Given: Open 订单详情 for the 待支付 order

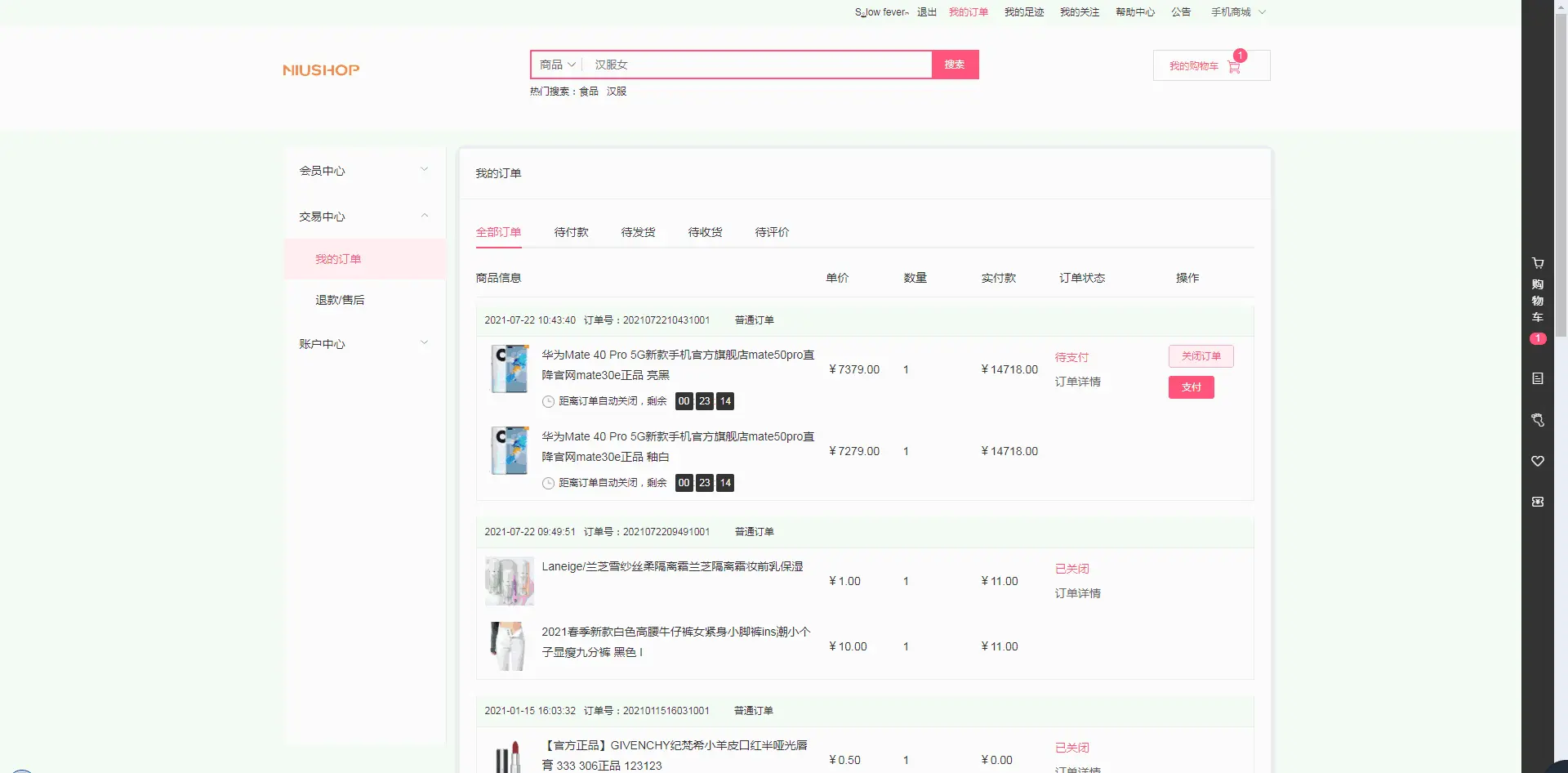Looking at the screenshot, I should click(1077, 382).
